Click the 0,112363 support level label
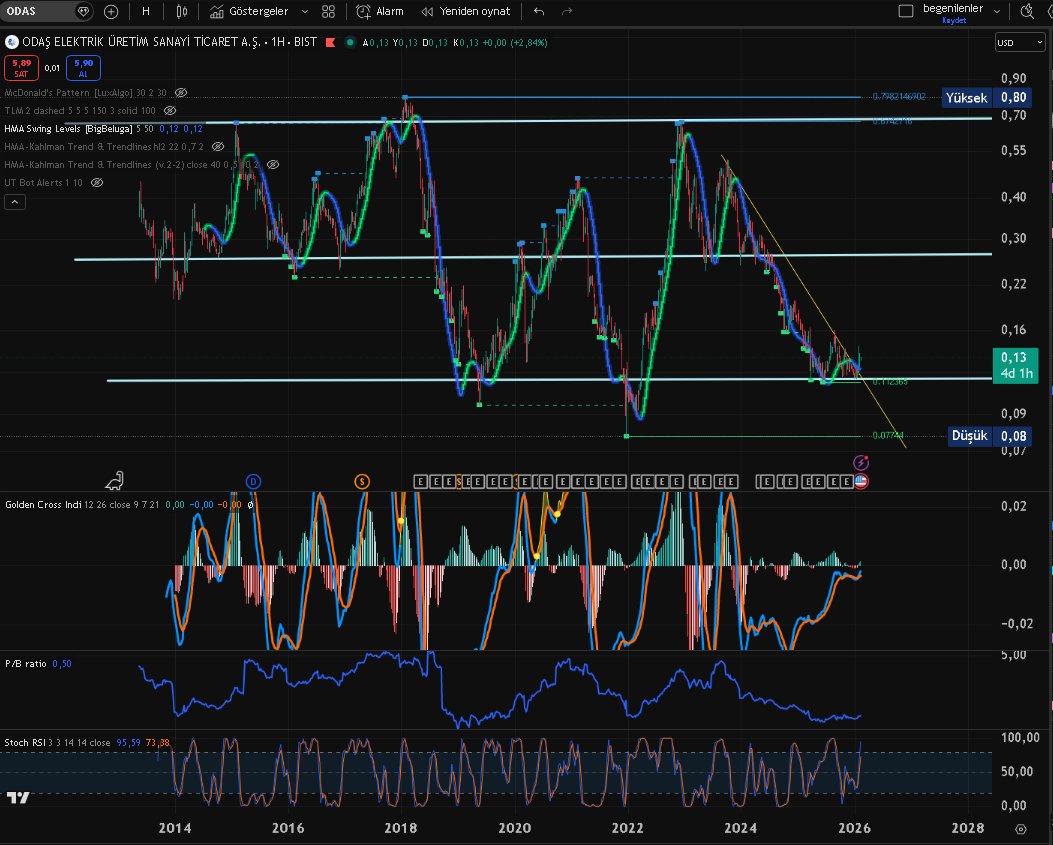This screenshot has height=845, width=1053. point(890,382)
